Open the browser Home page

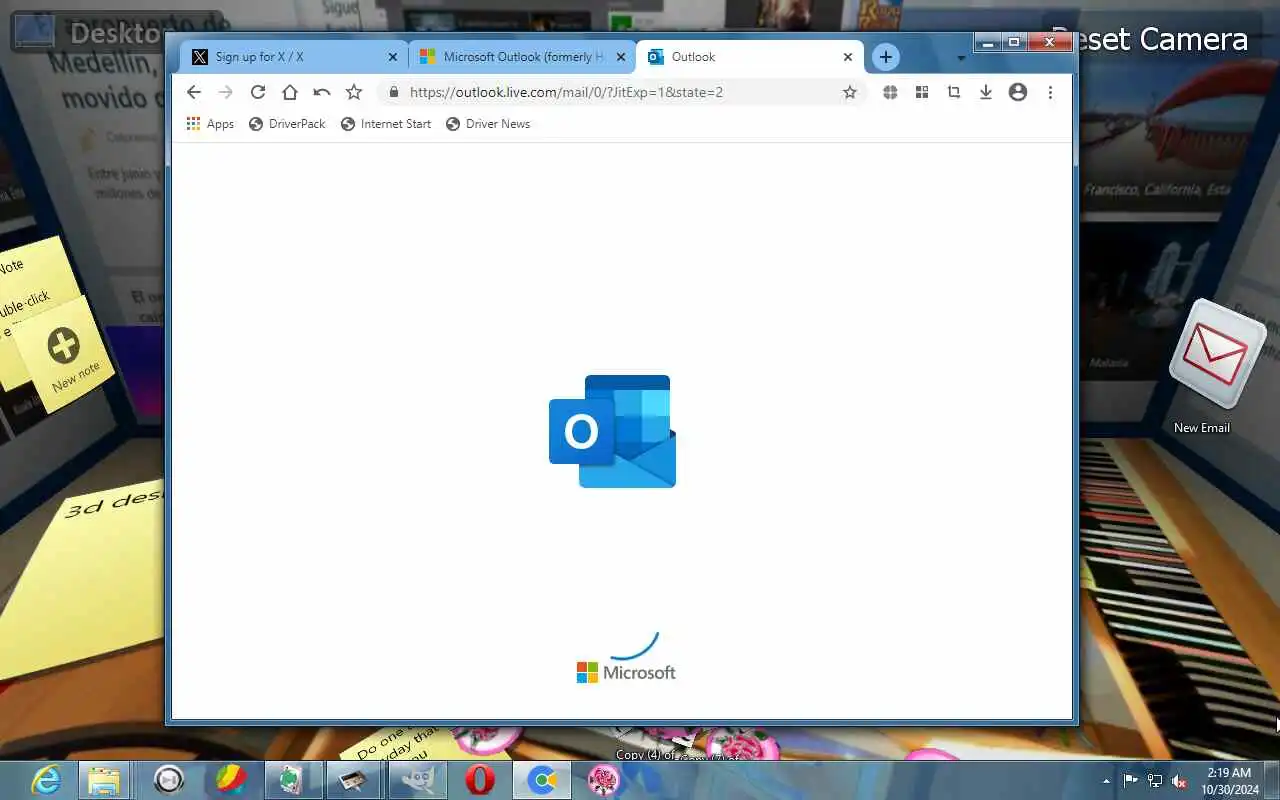click(x=290, y=92)
